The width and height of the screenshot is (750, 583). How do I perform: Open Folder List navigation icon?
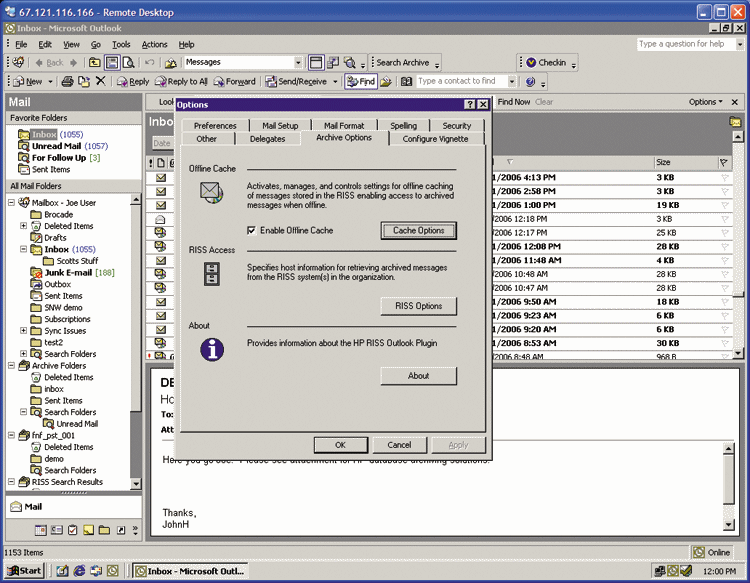(104, 529)
